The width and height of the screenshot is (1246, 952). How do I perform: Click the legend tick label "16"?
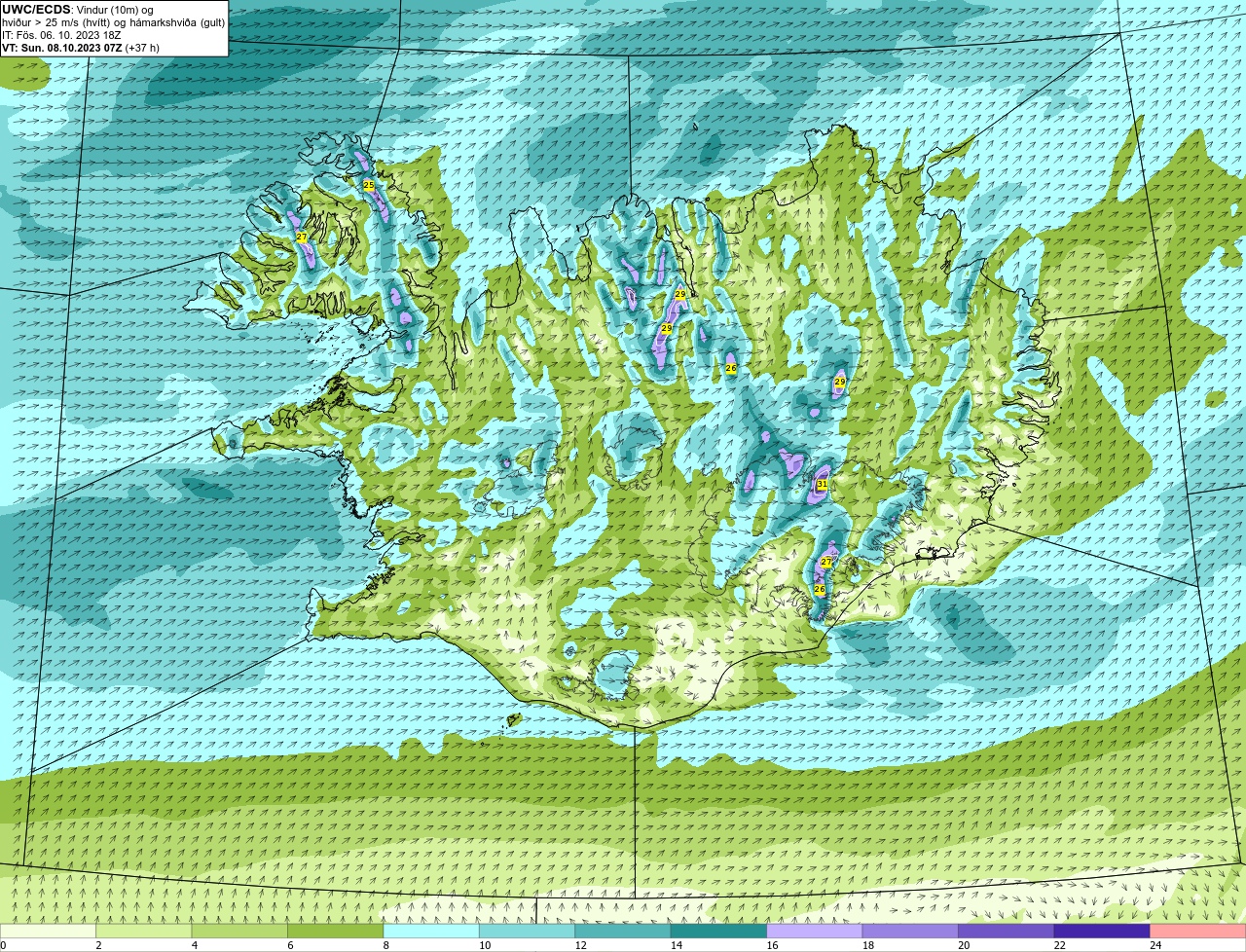(772, 945)
